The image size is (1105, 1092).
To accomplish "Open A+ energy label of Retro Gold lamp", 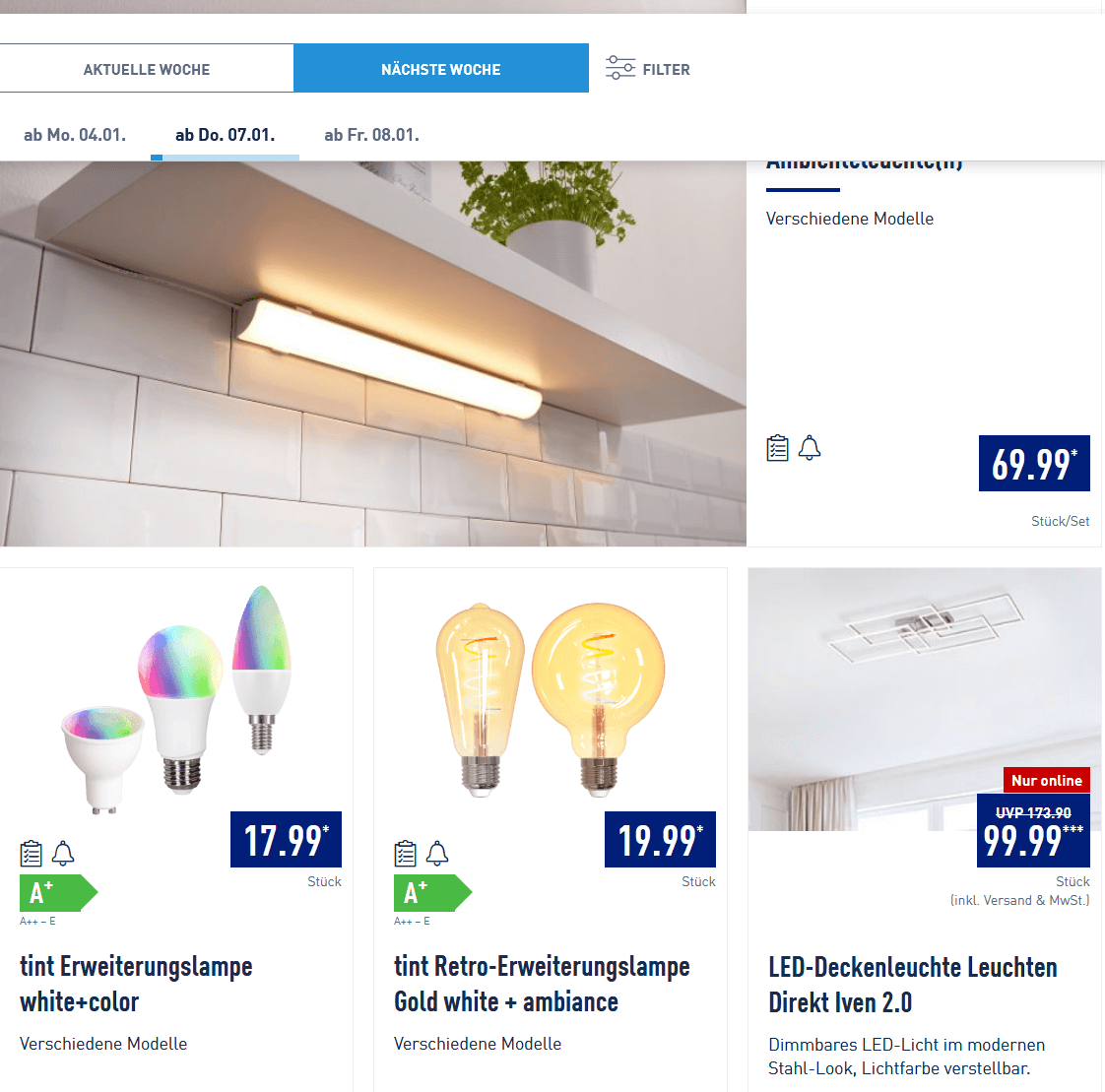I will point(432,893).
